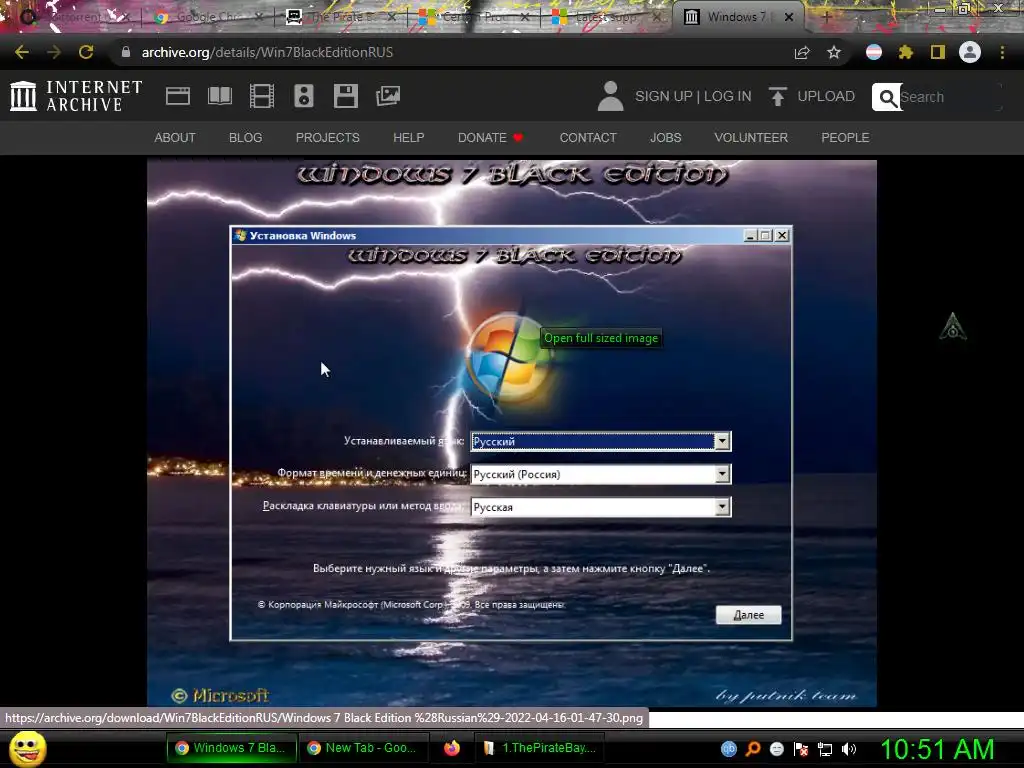This screenshot has width=1024, height=768.
Task: Open the Video film-strip icon
Action: tap(262, 96)
